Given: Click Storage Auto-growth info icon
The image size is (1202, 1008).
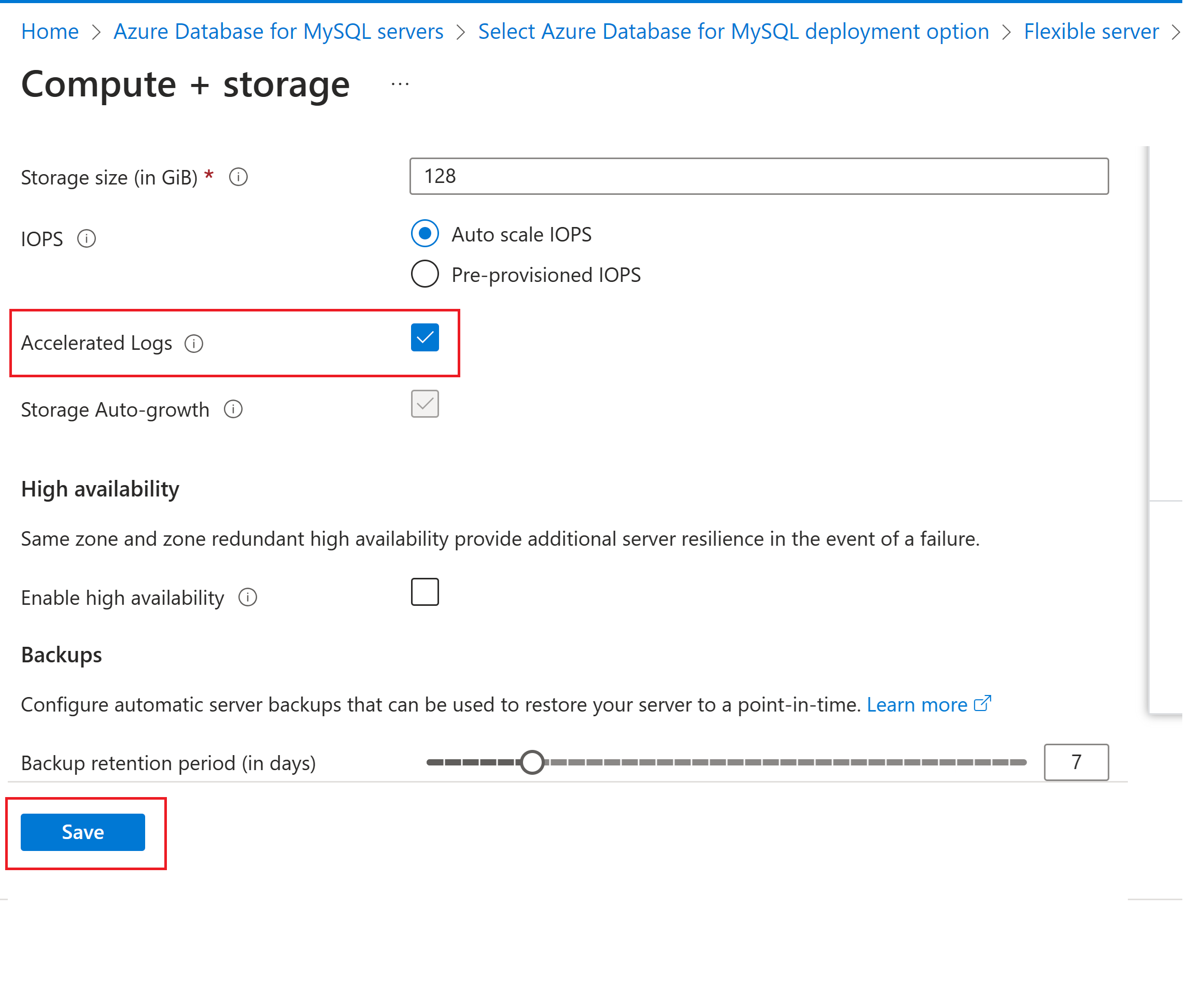Looking at the screenshot, I should 233,409.
